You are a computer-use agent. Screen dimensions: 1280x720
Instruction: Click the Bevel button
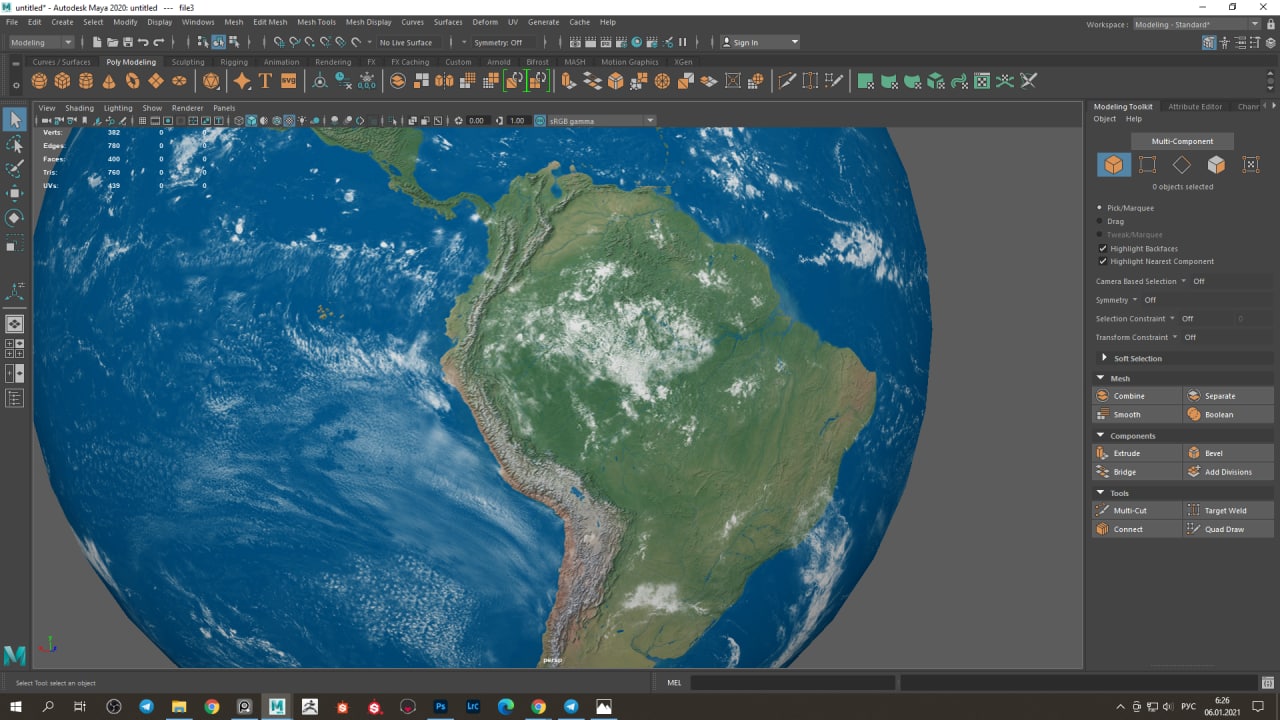coord(1228,452)
